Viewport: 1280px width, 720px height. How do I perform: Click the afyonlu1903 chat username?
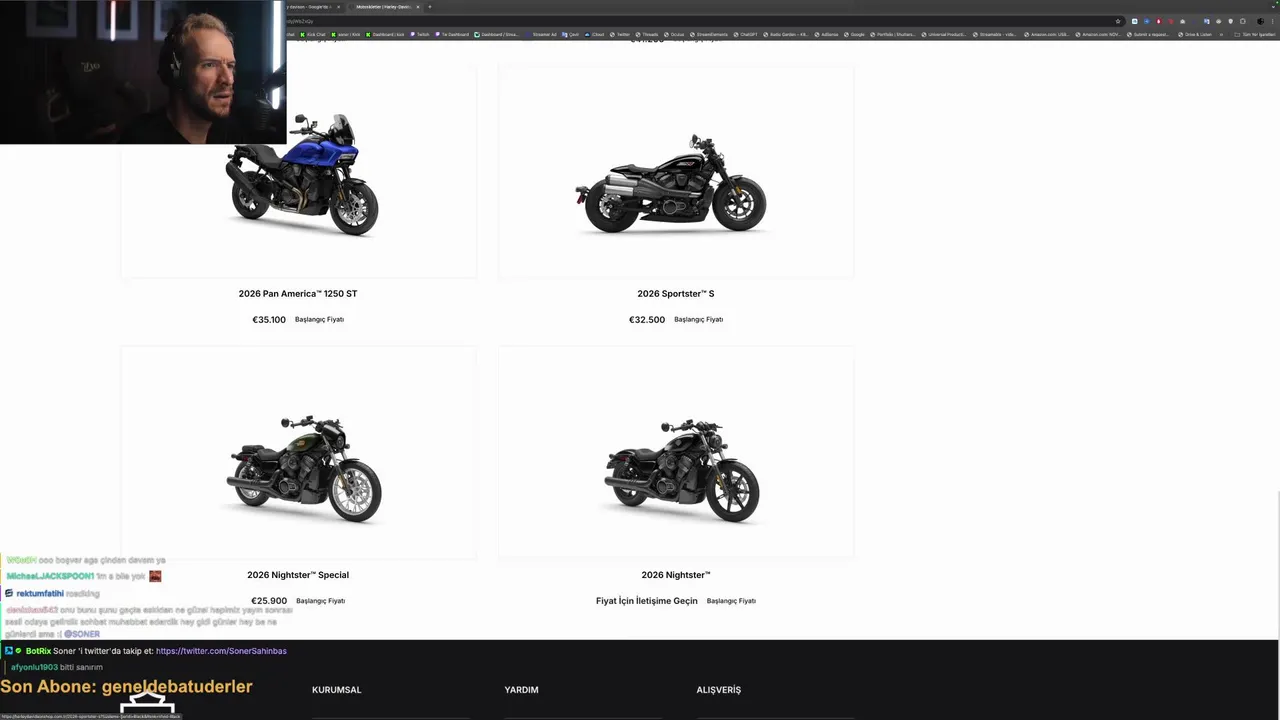(x=34, y=667)
